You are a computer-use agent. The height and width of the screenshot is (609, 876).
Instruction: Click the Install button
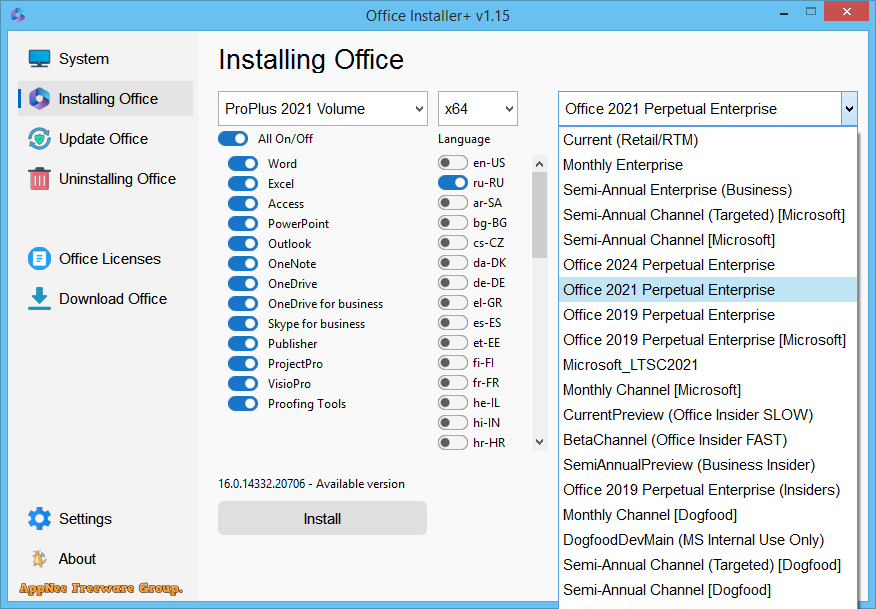(322, 518)
